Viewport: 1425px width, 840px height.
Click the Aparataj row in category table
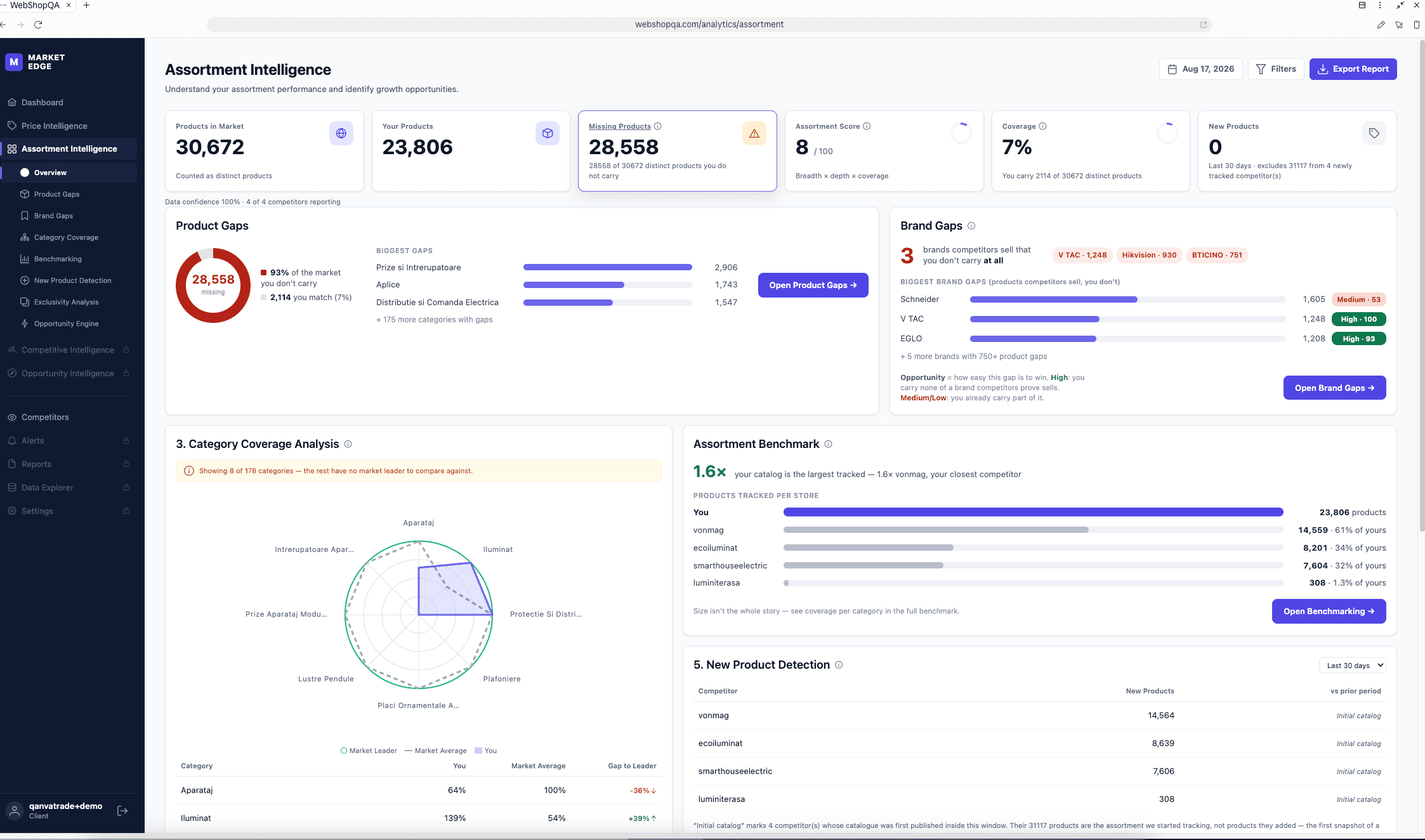click(419, 791)
